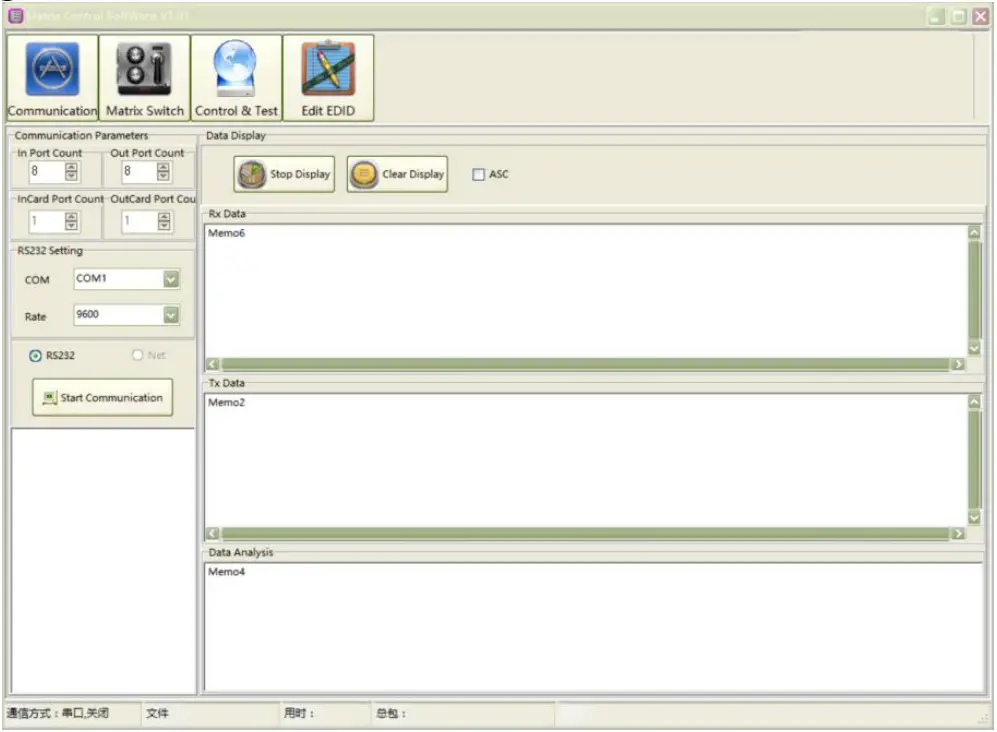The image size is (997, 732).
Task: Click Tx Data horizontal scrollbar right arrow
Action: click(958, 534)
